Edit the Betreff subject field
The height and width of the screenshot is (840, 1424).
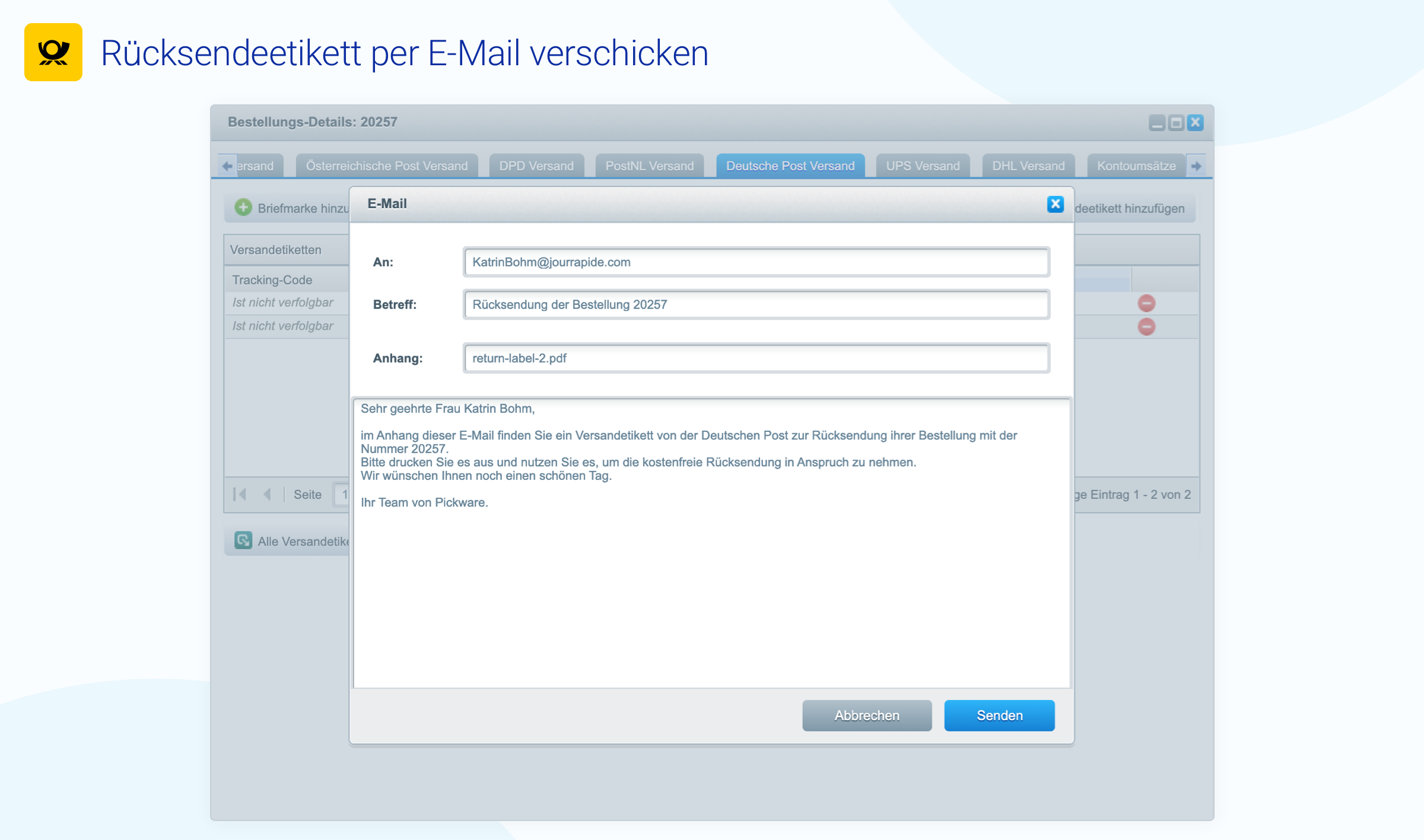tap(757, 304)
